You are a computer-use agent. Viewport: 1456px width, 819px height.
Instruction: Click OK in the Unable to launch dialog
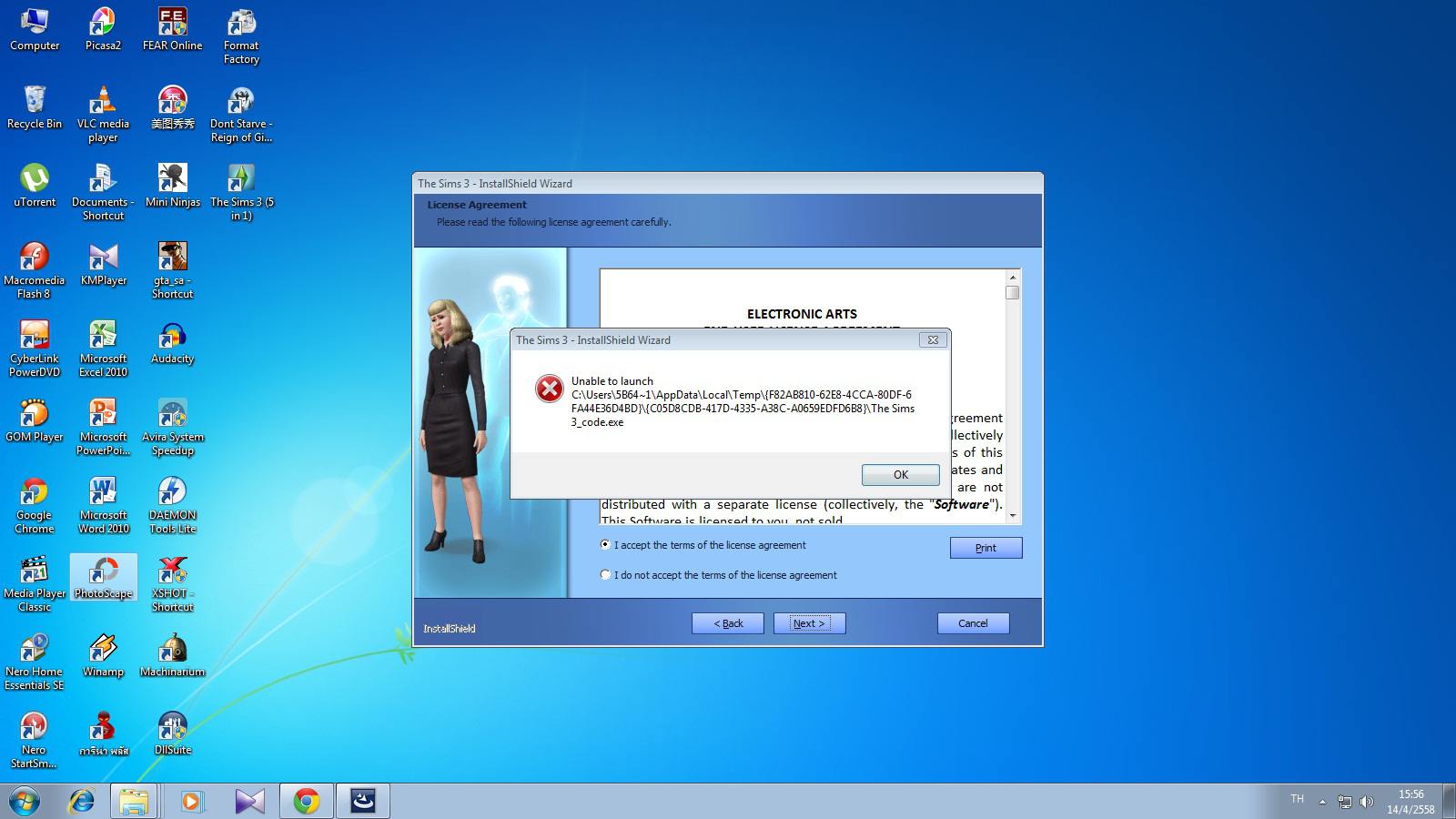coord(900,474)
